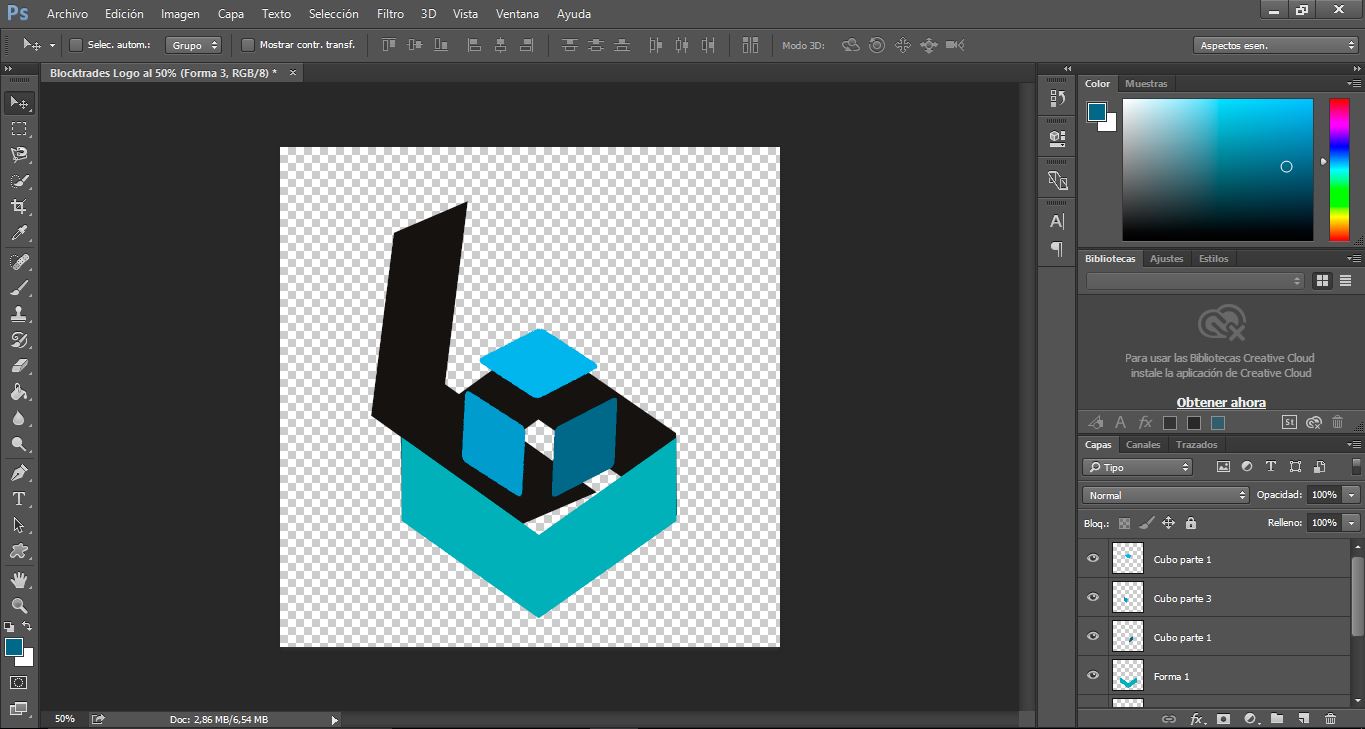Click the hue spectrum slider in Color panel

click(x=1338, y=169)
